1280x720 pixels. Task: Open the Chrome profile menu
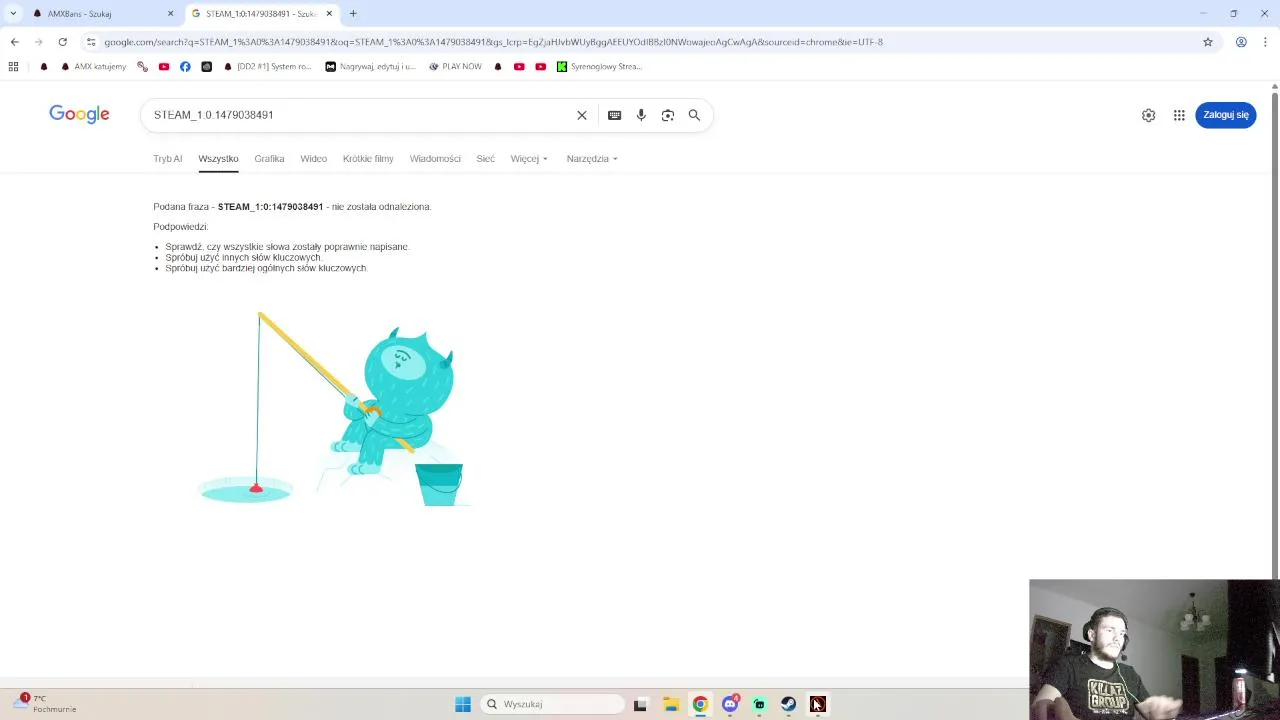(x=1241, y=42)
